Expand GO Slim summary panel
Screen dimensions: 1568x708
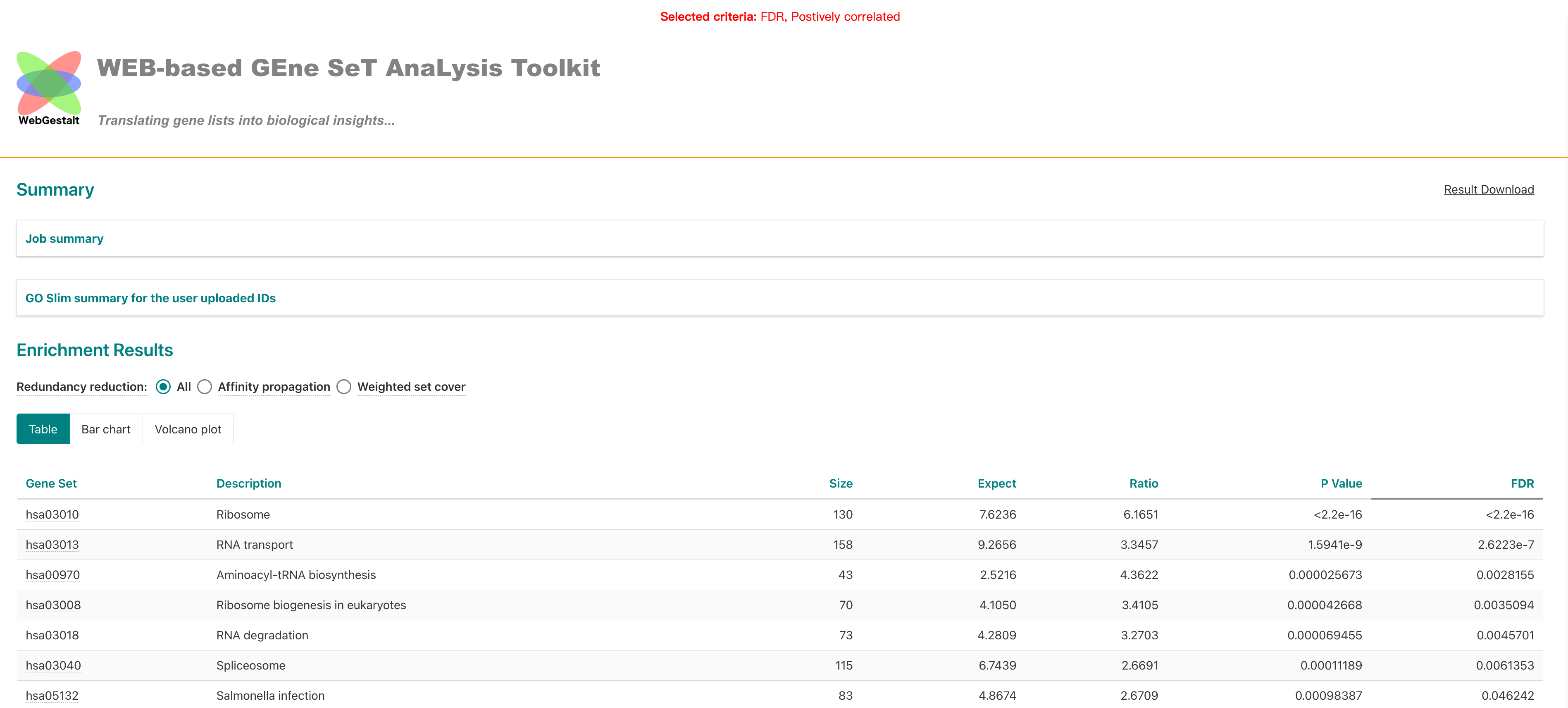click(150, 298)
